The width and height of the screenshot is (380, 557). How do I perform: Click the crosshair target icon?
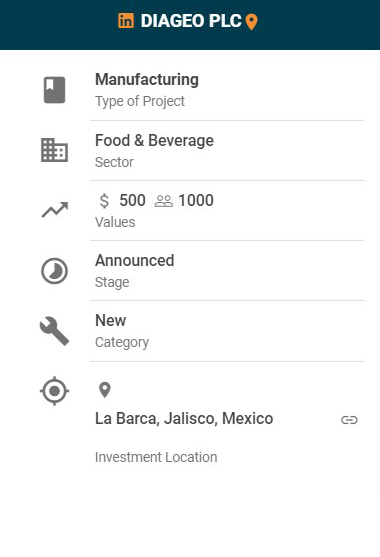(x=54, y=391)
